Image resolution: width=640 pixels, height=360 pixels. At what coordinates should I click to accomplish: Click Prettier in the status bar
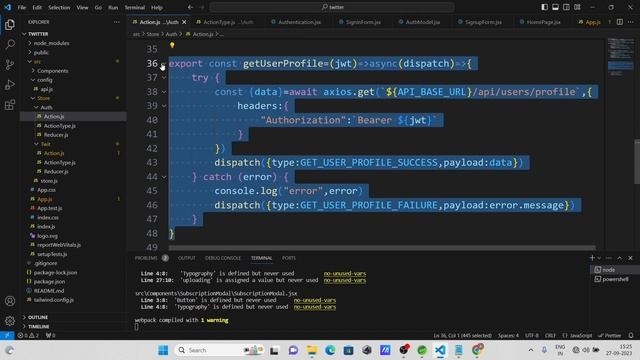point(610,336)
